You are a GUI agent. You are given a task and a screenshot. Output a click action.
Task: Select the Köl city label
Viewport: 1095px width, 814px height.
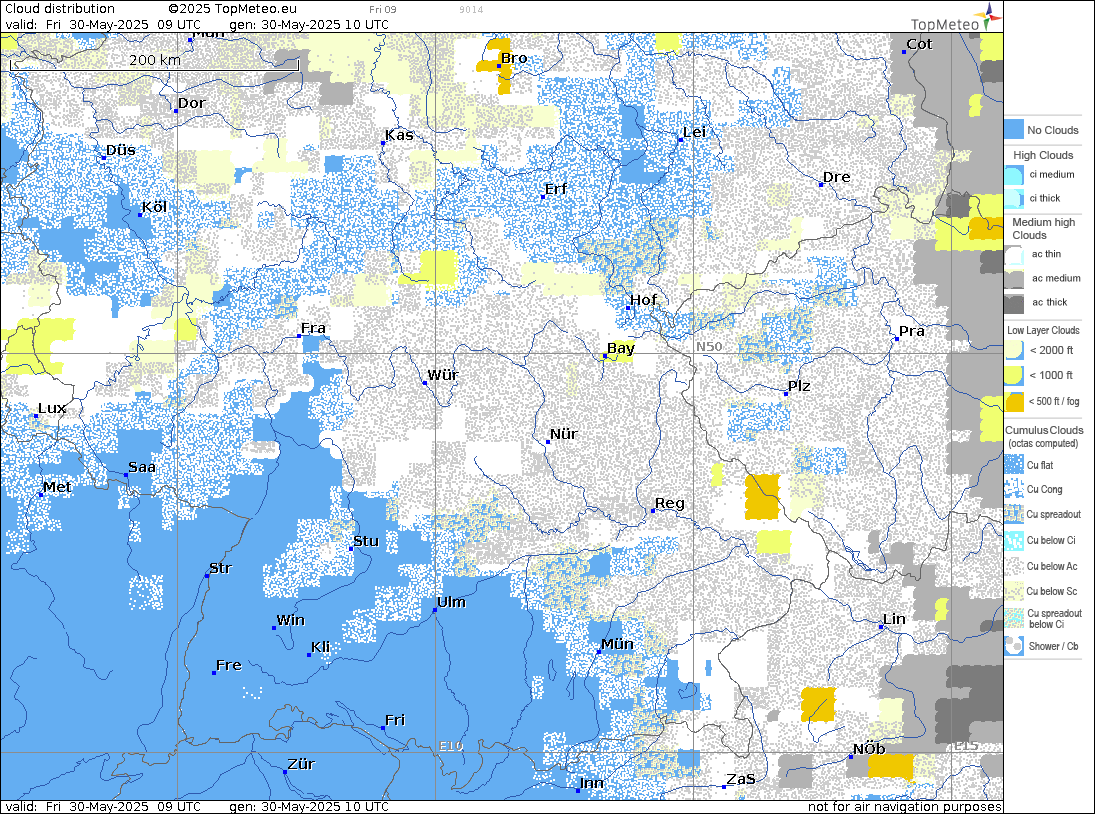(x=154, y=207)
